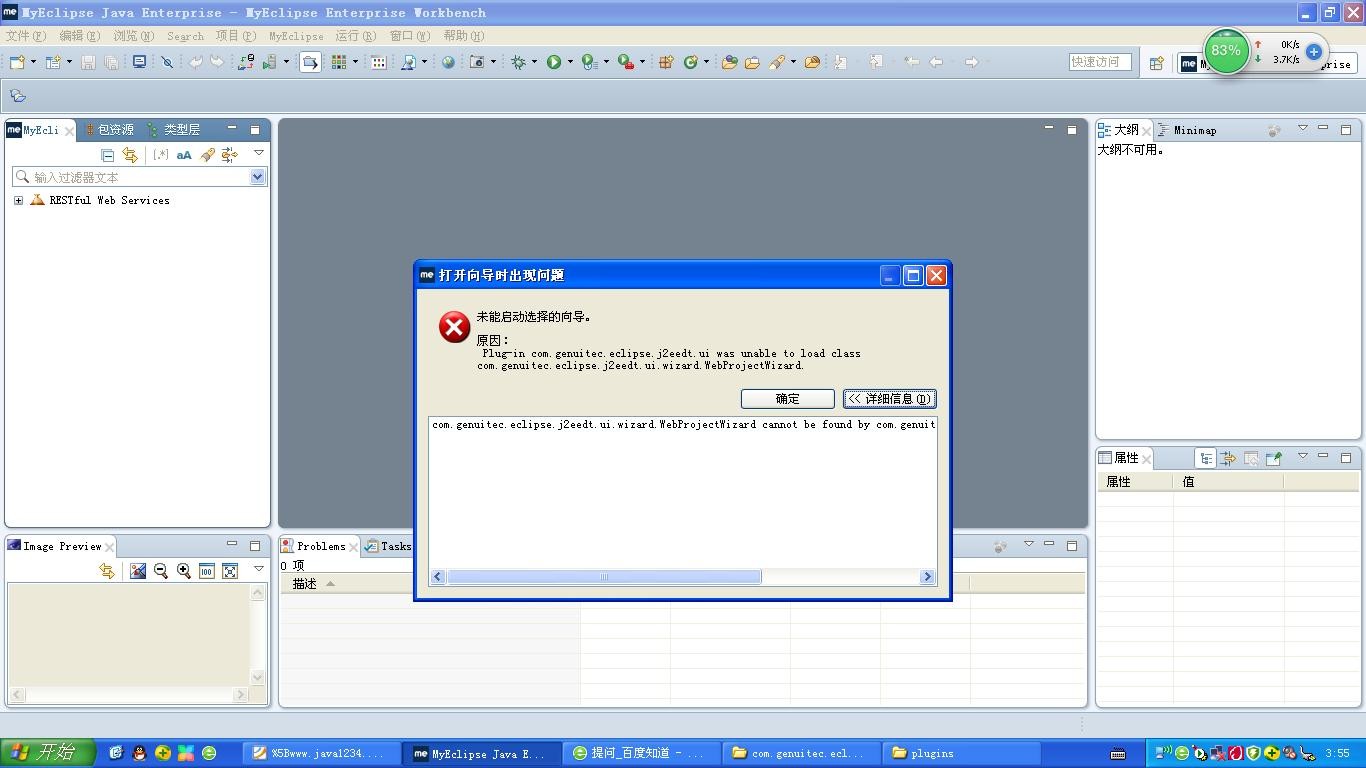Click the 快速访问 quick access field
1366x768 pixels.
pyautogui.click(x=1100, y=62)
